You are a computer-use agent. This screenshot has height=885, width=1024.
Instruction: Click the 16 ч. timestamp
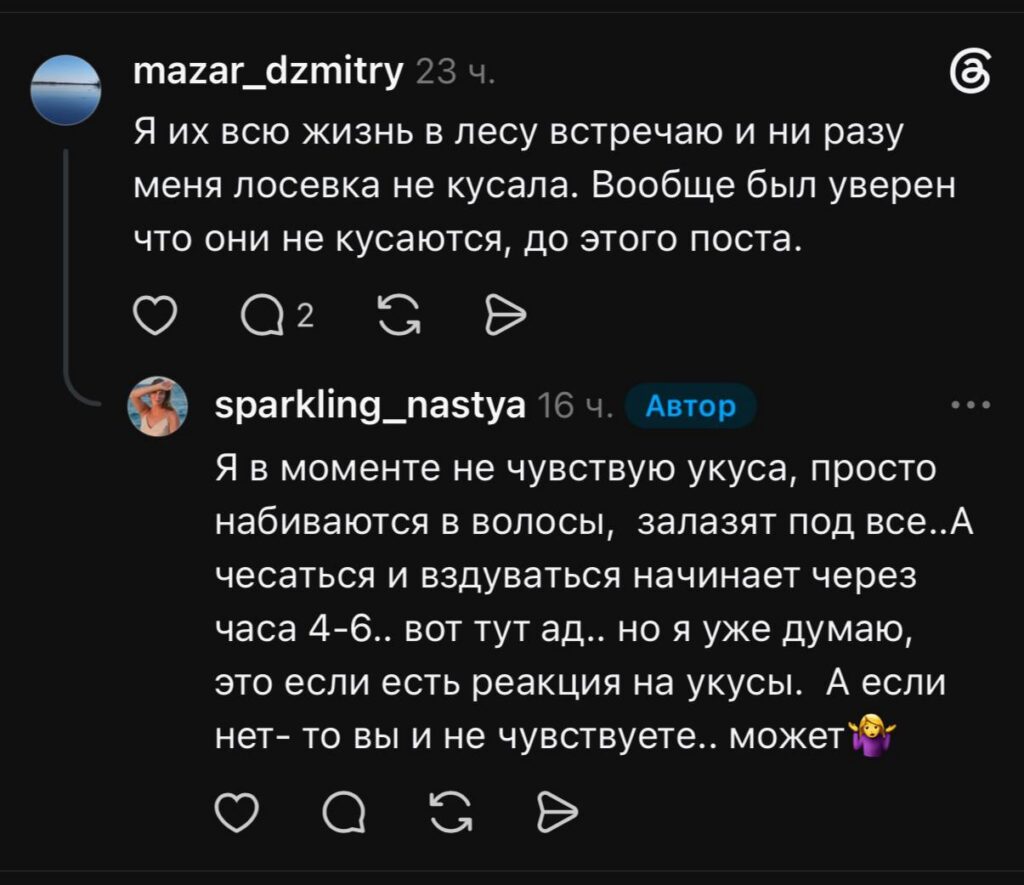(575, 406)
